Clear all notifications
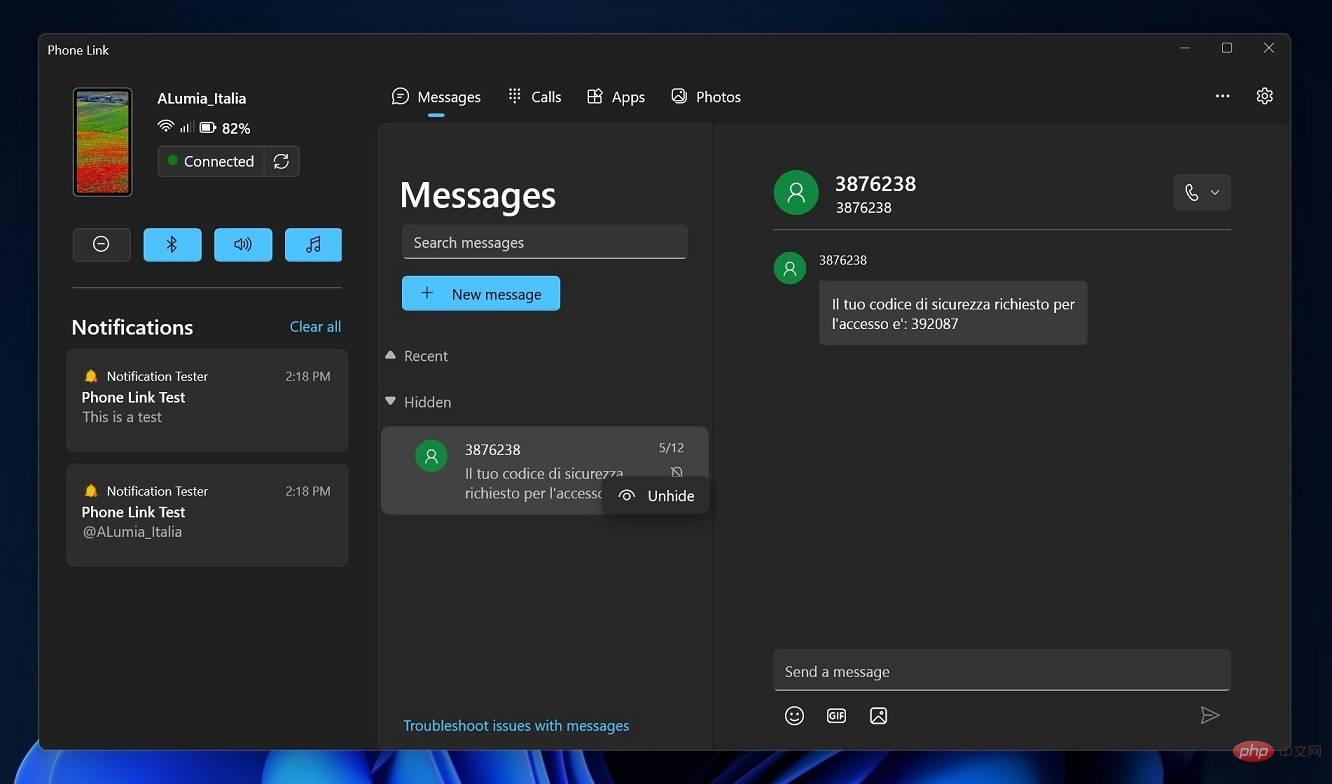This screenshot has height=784, width=1332. pos(315,327)
